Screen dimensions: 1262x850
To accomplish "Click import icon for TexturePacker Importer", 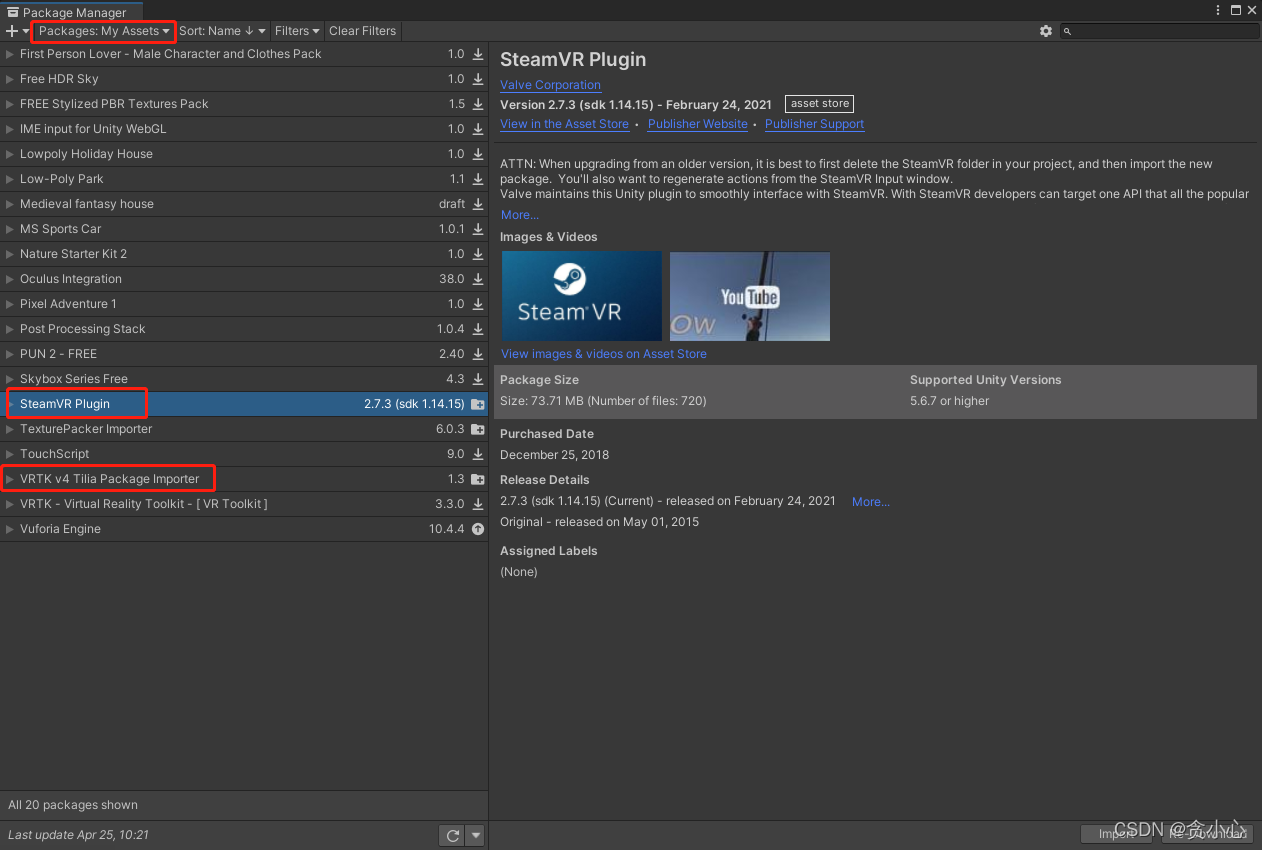I will pos(478,429).
